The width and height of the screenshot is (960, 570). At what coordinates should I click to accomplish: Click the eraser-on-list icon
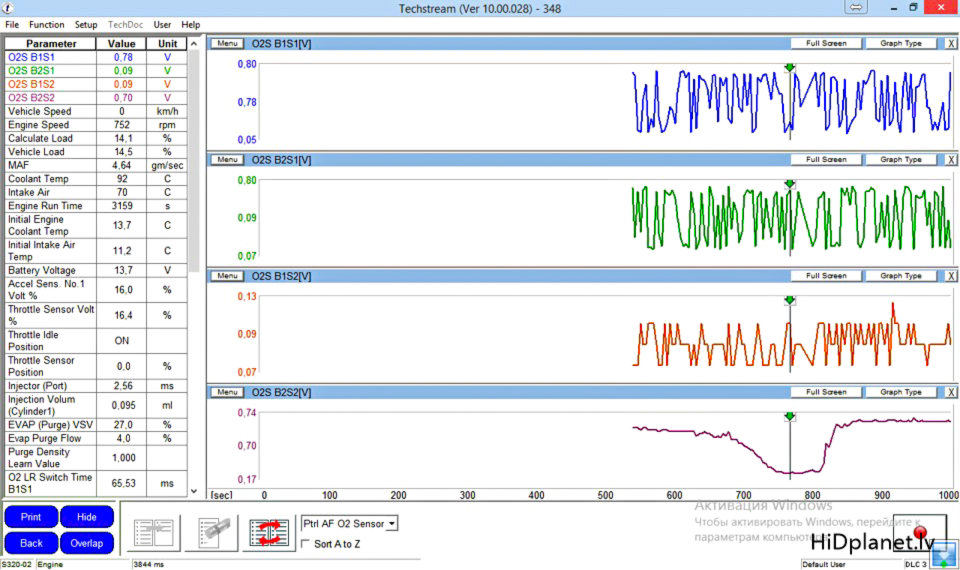pos(213,532)
